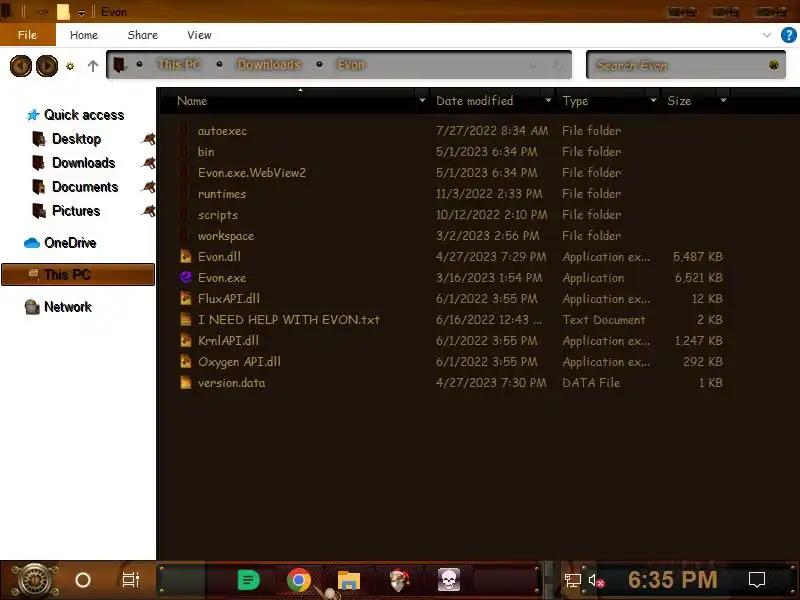This screenshot has height=600, width=800.
Task: Select the autoexec folder
Action: (222, 131)
